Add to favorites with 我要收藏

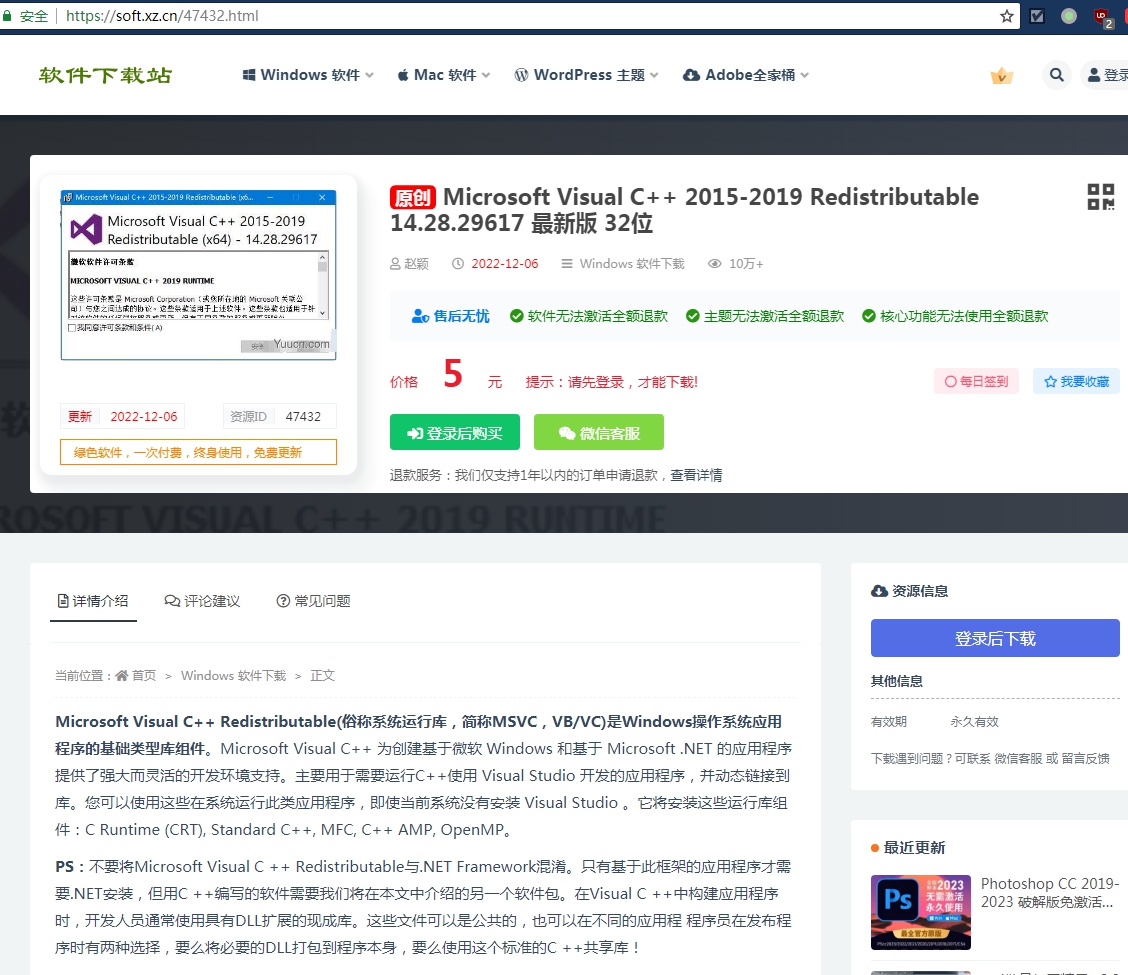pyautogui.click(x=1076, y=381)
